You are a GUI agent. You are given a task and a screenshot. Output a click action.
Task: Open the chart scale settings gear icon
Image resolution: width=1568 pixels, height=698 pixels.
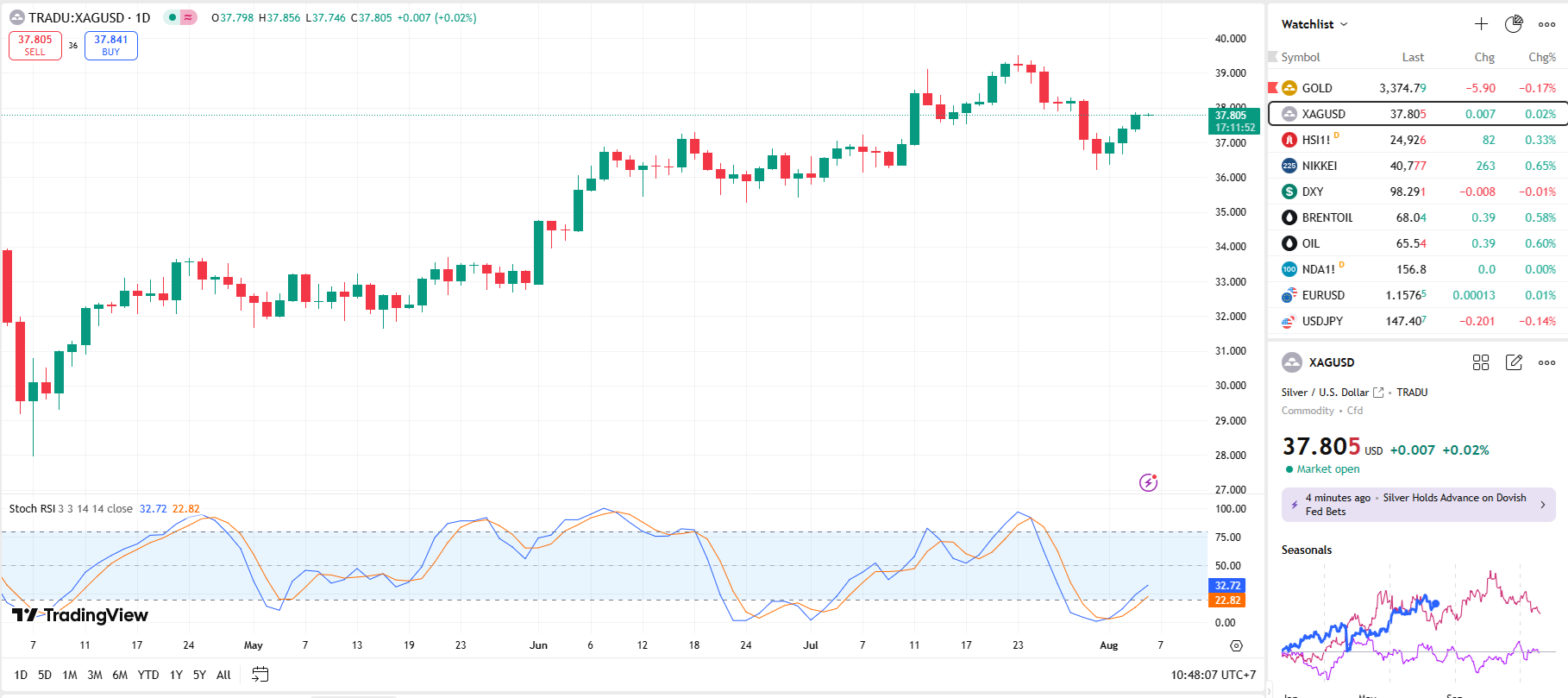coord(1236,645)
